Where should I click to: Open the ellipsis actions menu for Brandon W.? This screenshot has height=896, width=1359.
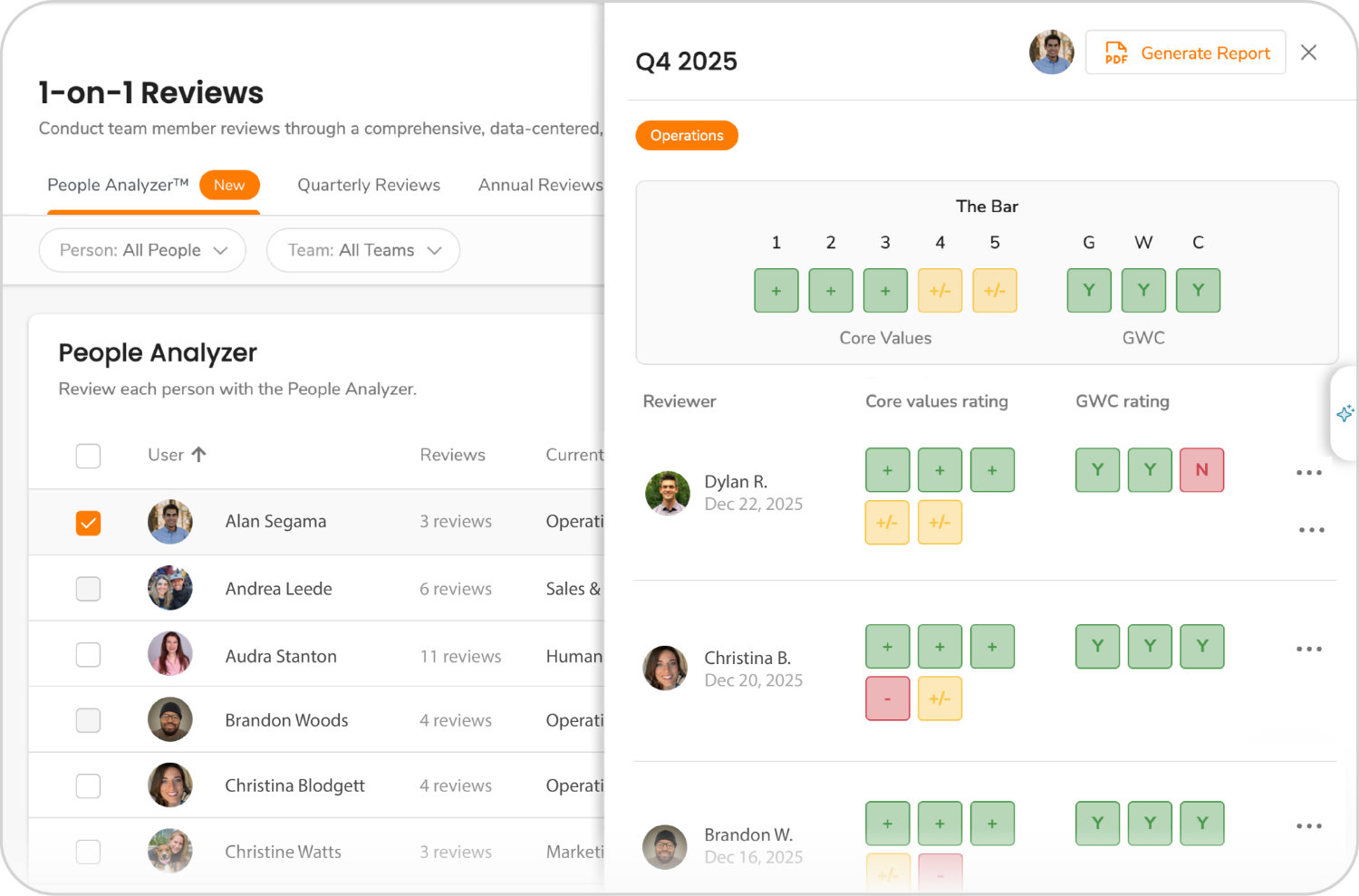(1309, 825)
